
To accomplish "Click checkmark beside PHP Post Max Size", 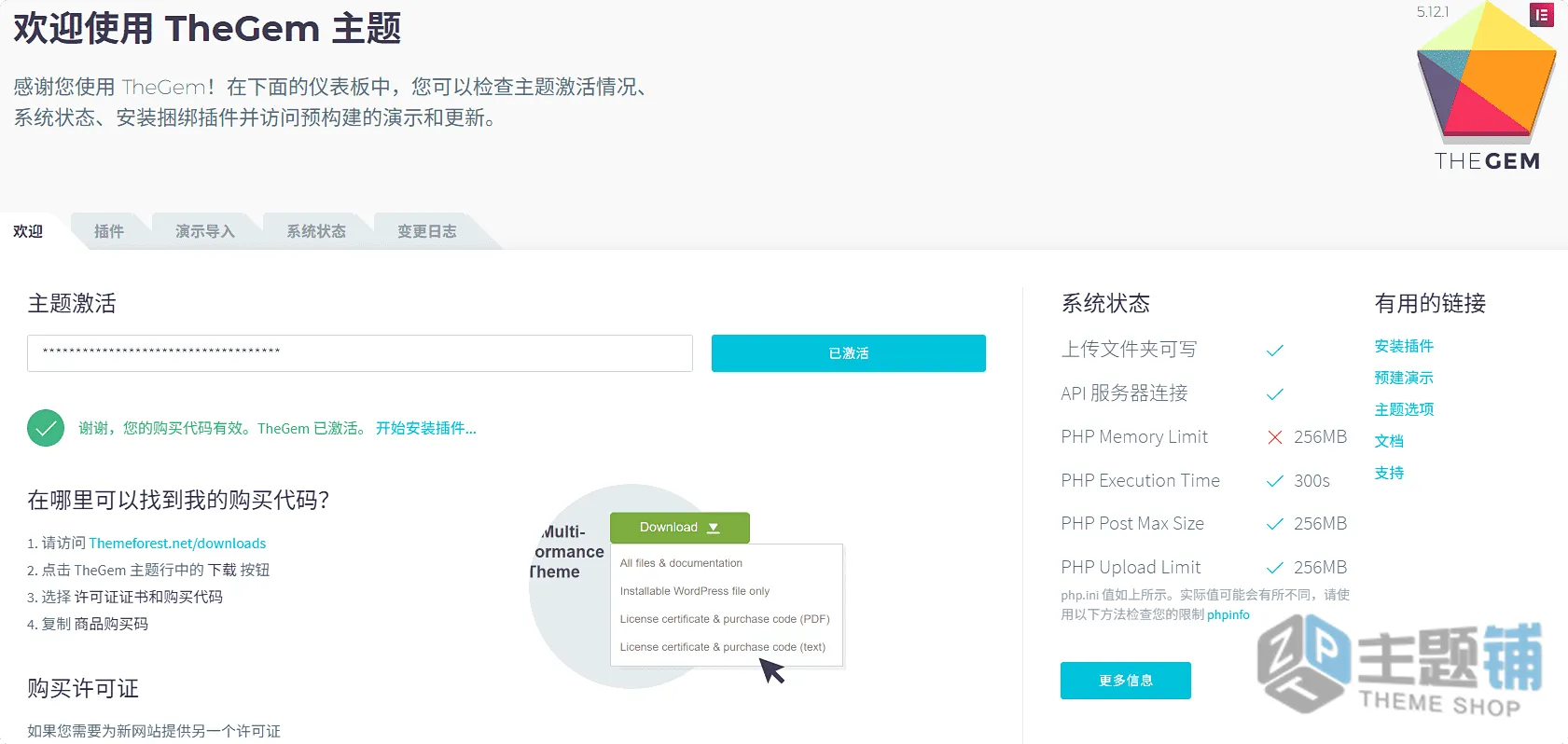I will point(1275,524).
